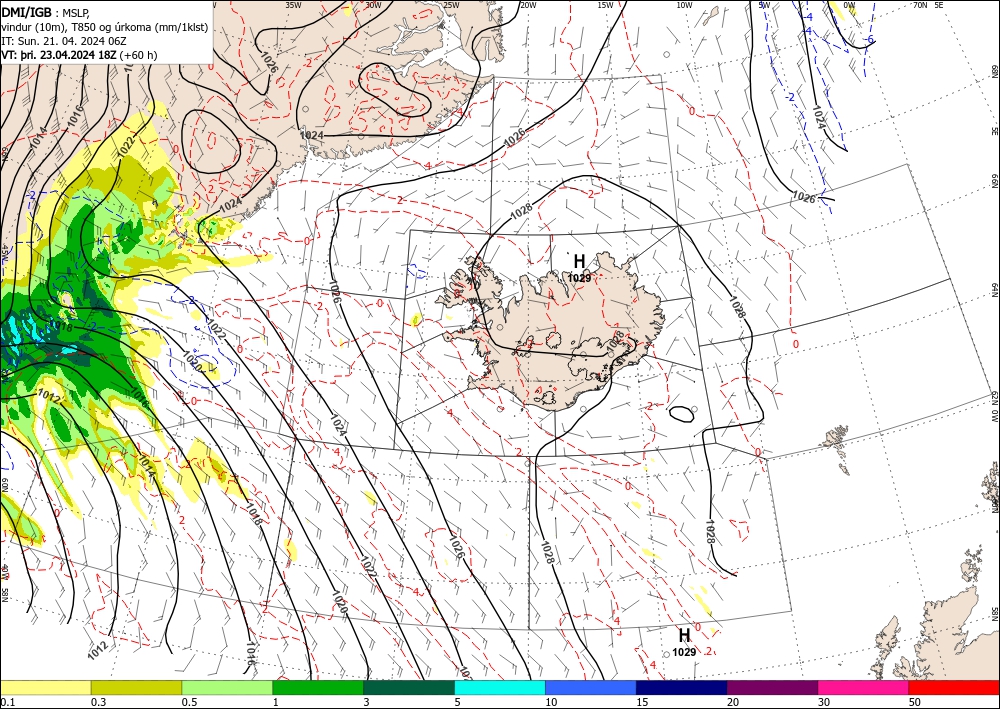This screenshot has height=709, width=1000.
Task: Click the '15' legend scale value
Action: [x=642, y=702]
